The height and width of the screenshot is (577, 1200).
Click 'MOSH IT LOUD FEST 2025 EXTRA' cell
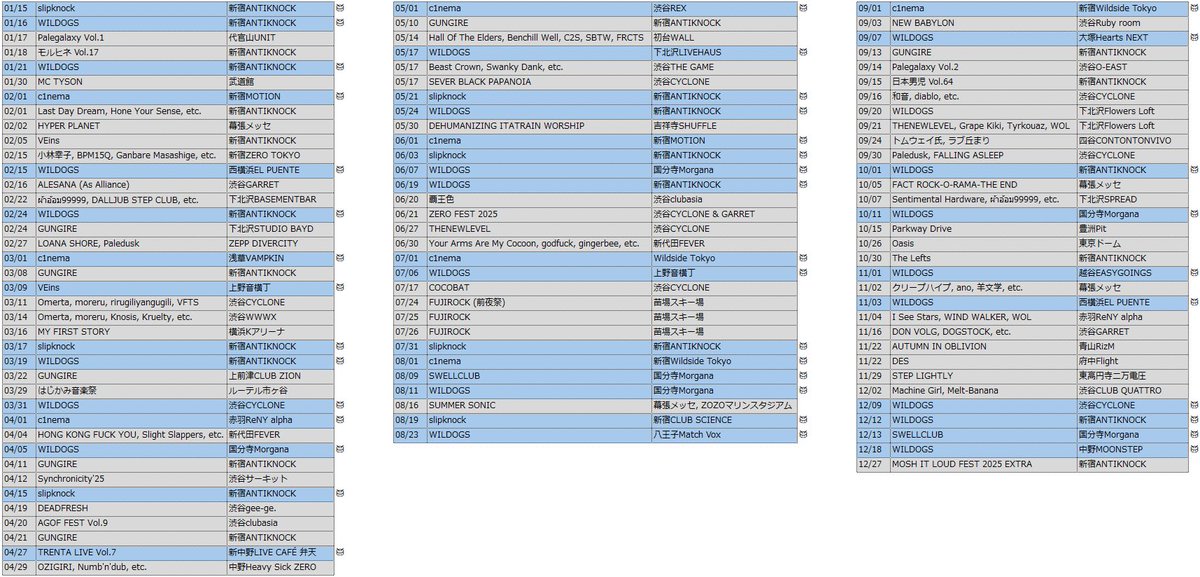click(982, 465)
